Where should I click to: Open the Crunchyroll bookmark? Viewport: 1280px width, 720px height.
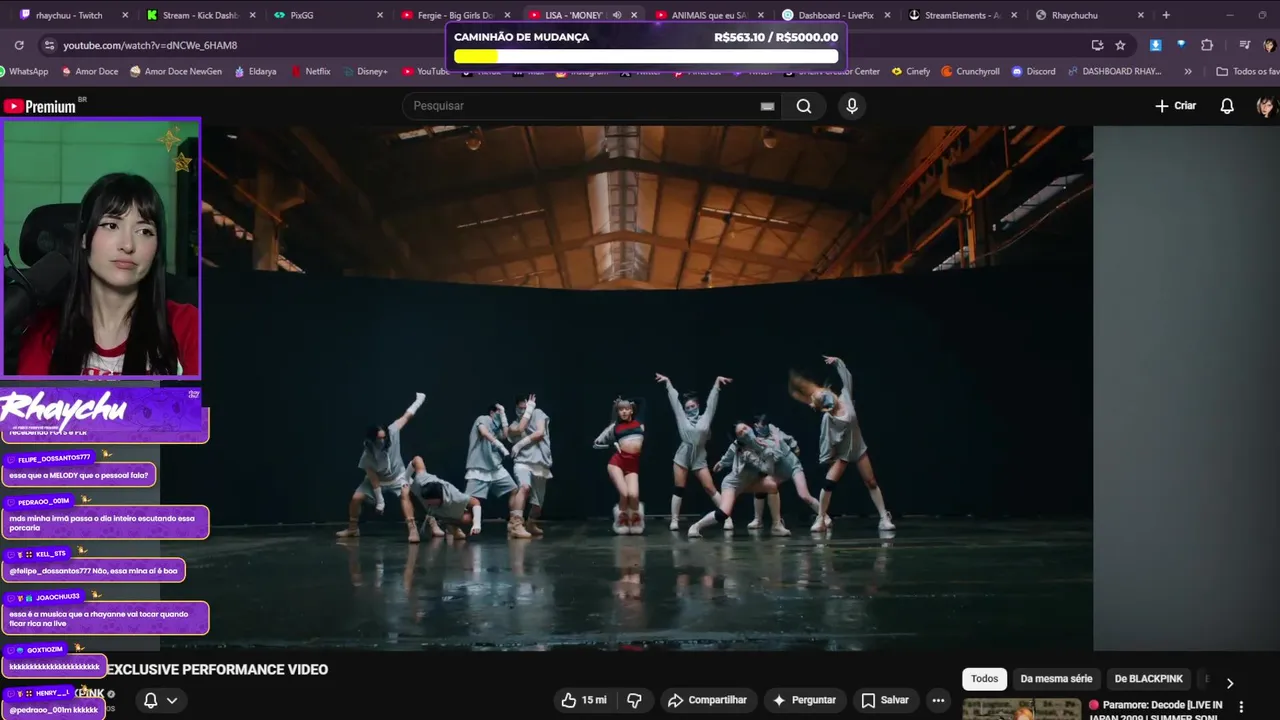[x=971, y=71]
